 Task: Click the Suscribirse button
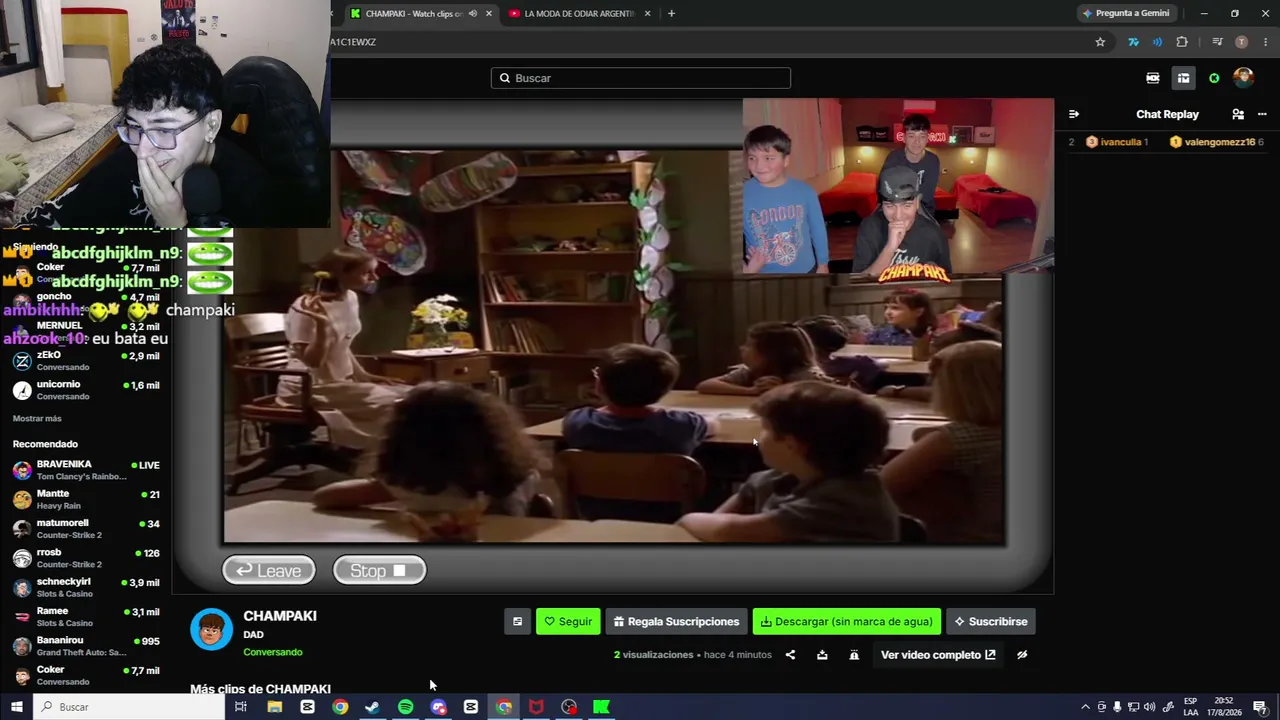pyautogui.click(x=991, y=621)
